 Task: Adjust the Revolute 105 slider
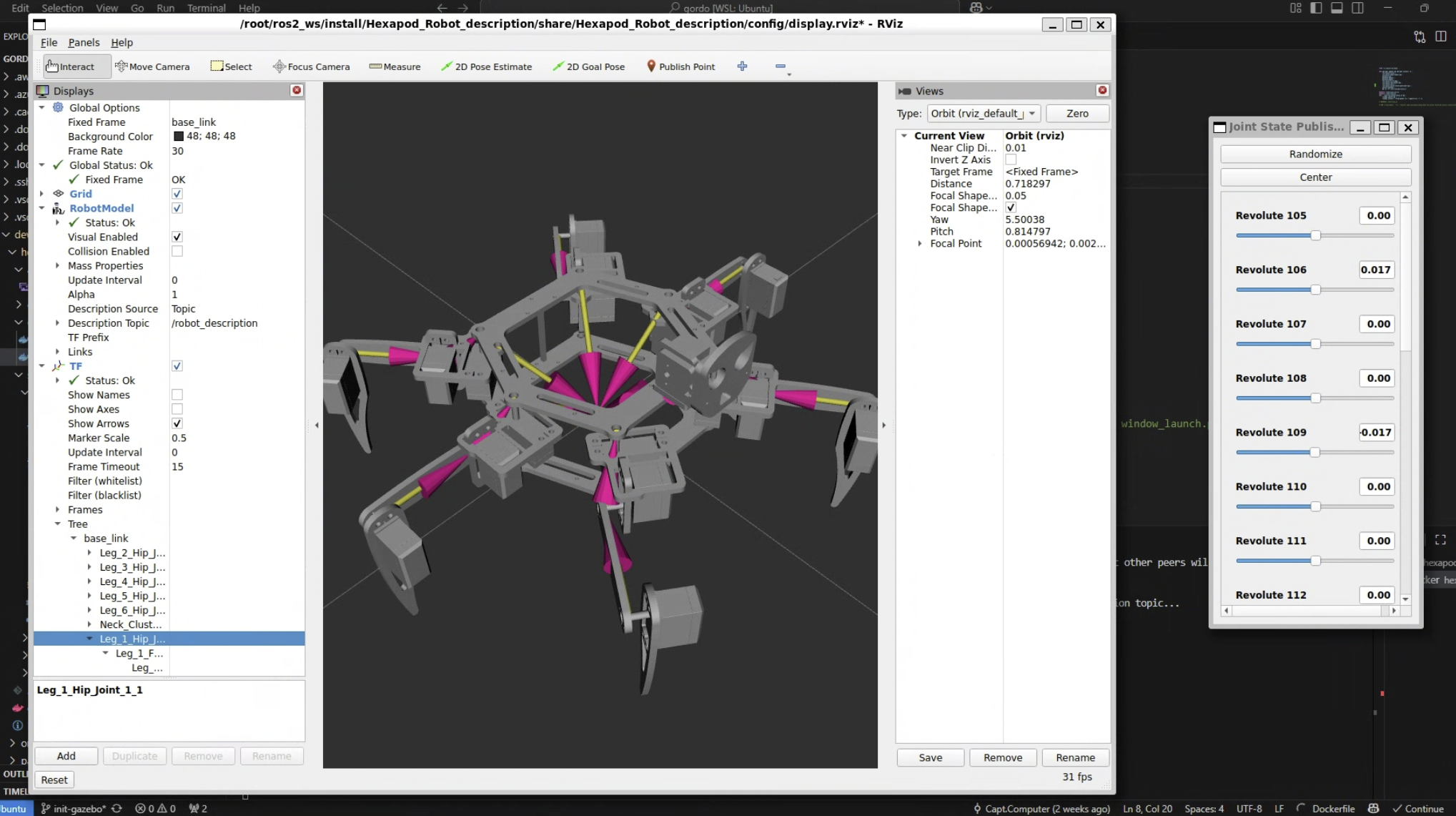(1315, 235)
